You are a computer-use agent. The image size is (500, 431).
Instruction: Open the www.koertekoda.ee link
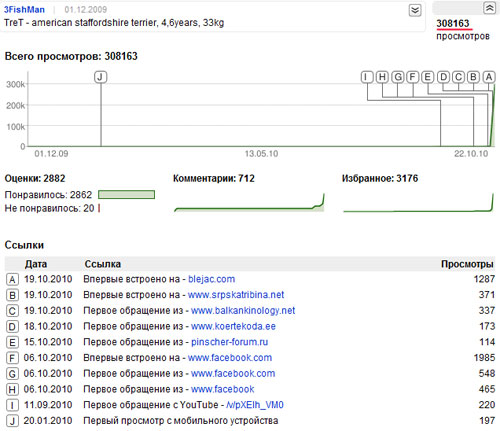pyautogui.click(x=233, y=326)
